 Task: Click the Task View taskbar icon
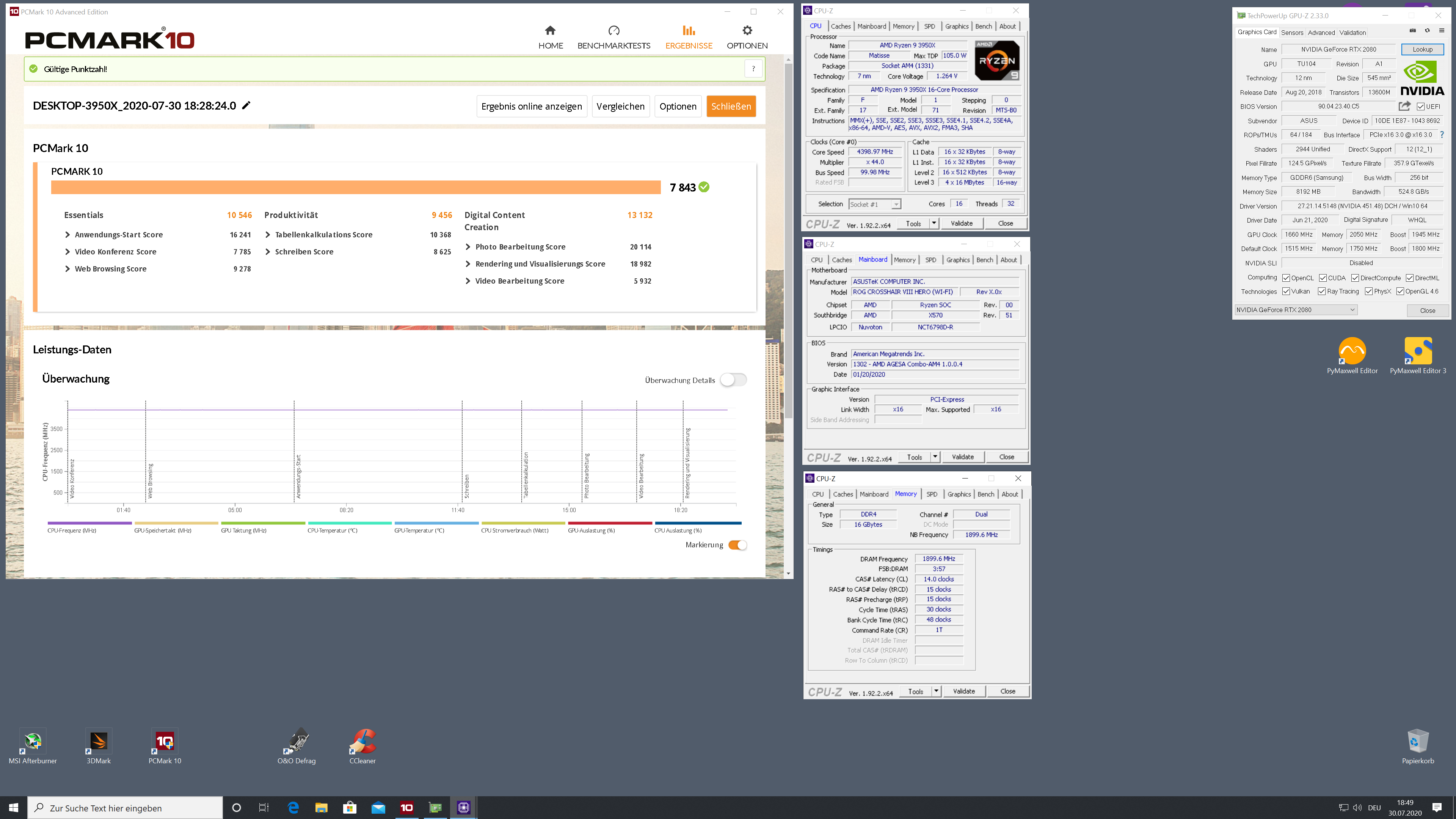(x=264, y=808)
